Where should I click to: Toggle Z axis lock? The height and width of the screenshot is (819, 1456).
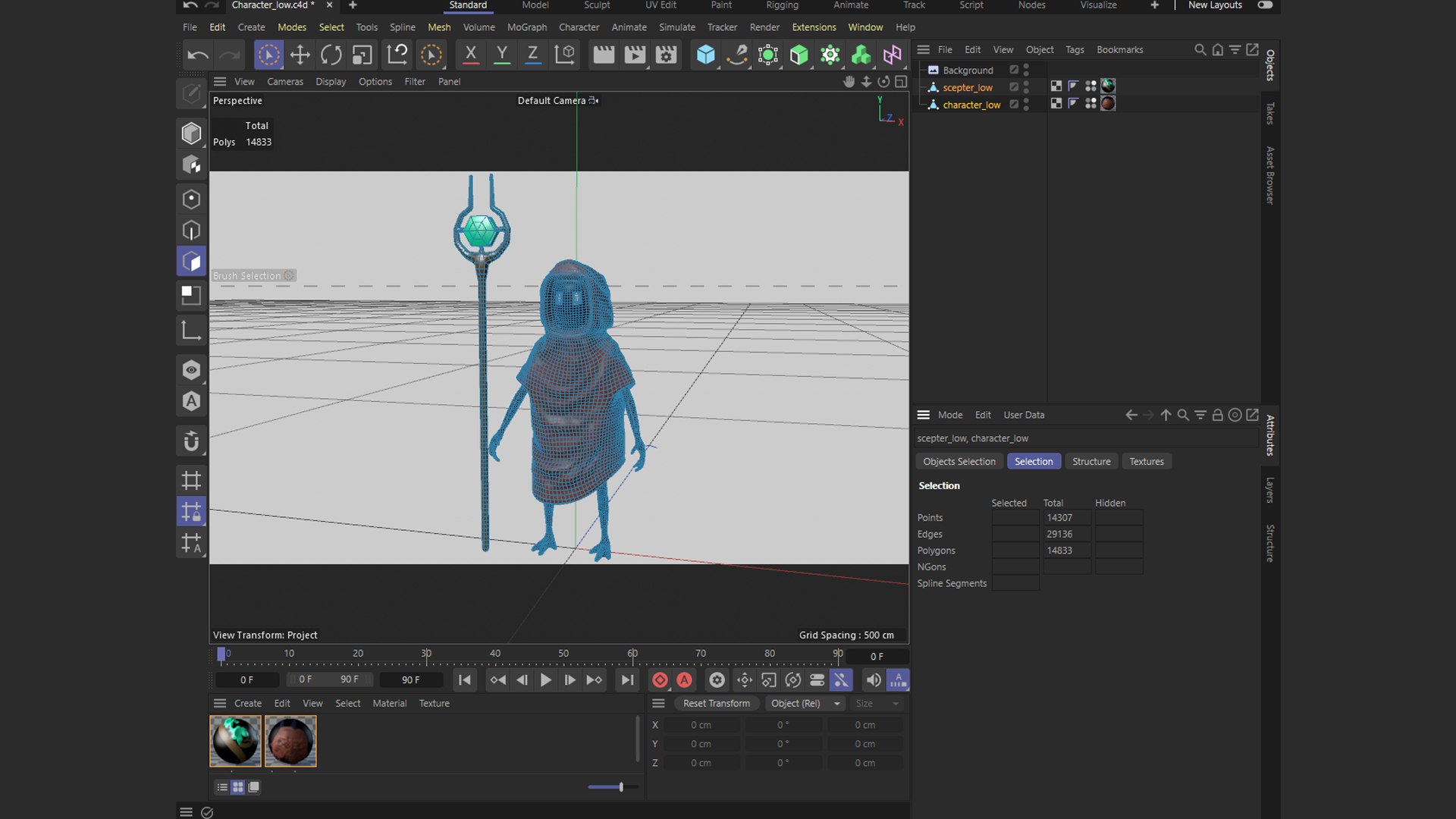click(x=532, y=54)
